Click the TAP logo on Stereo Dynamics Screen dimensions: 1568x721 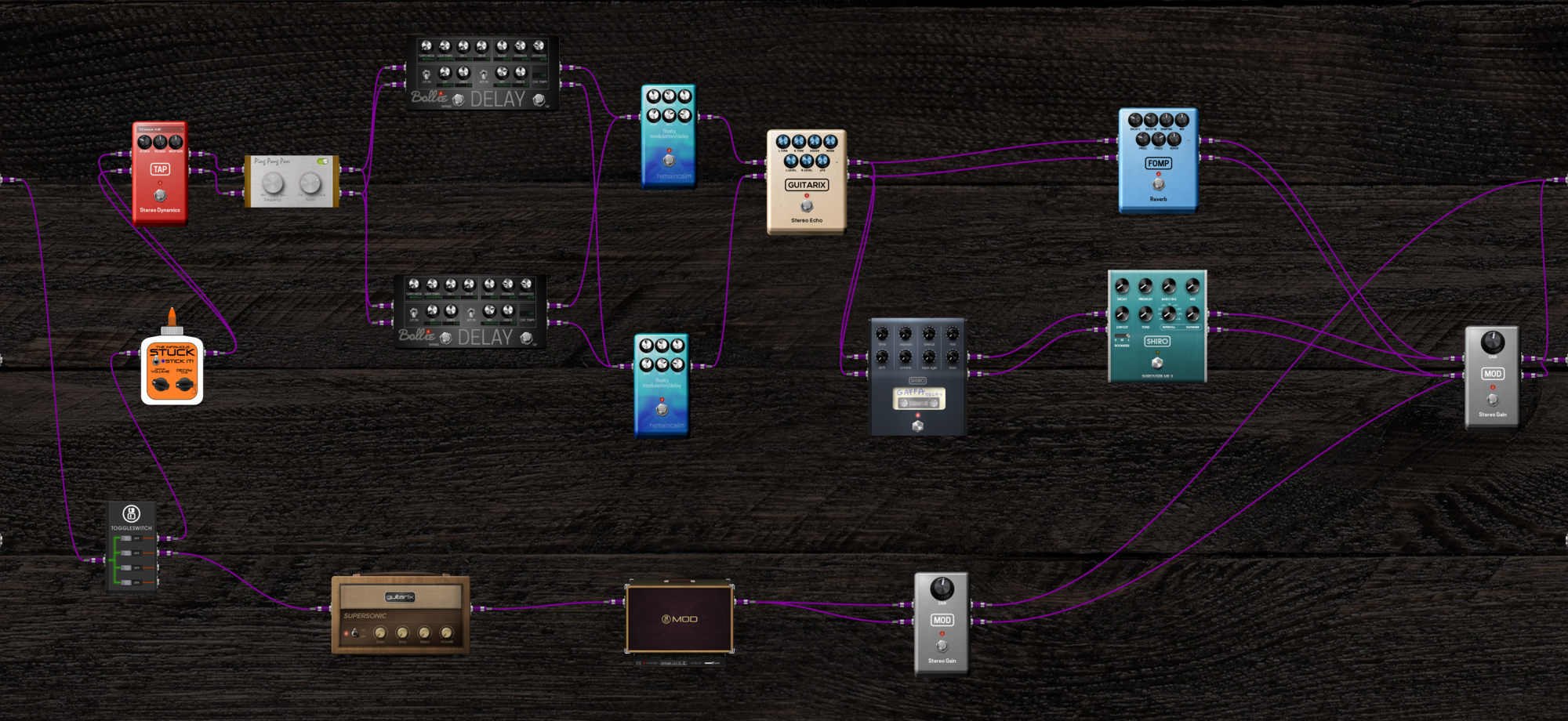coord(160,169)
